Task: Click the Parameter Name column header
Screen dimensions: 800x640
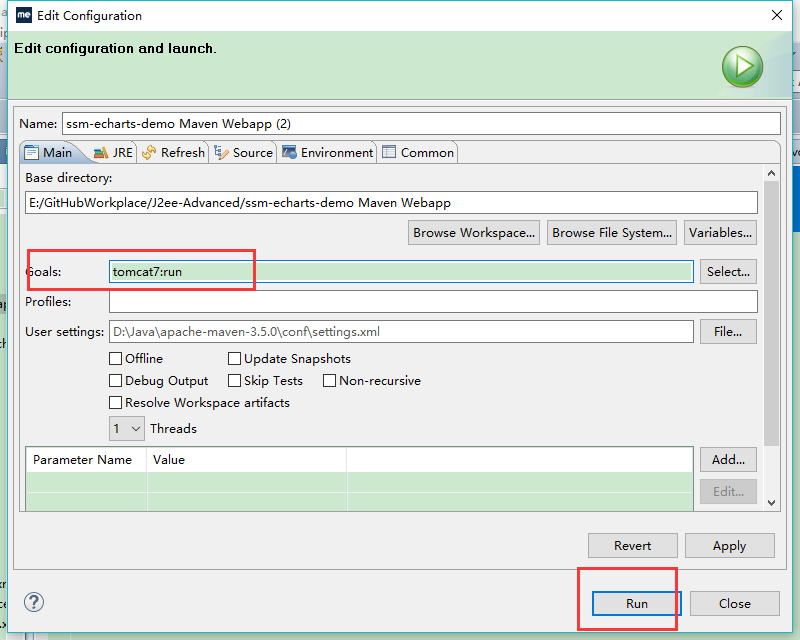Action: [x=86, y=460]
